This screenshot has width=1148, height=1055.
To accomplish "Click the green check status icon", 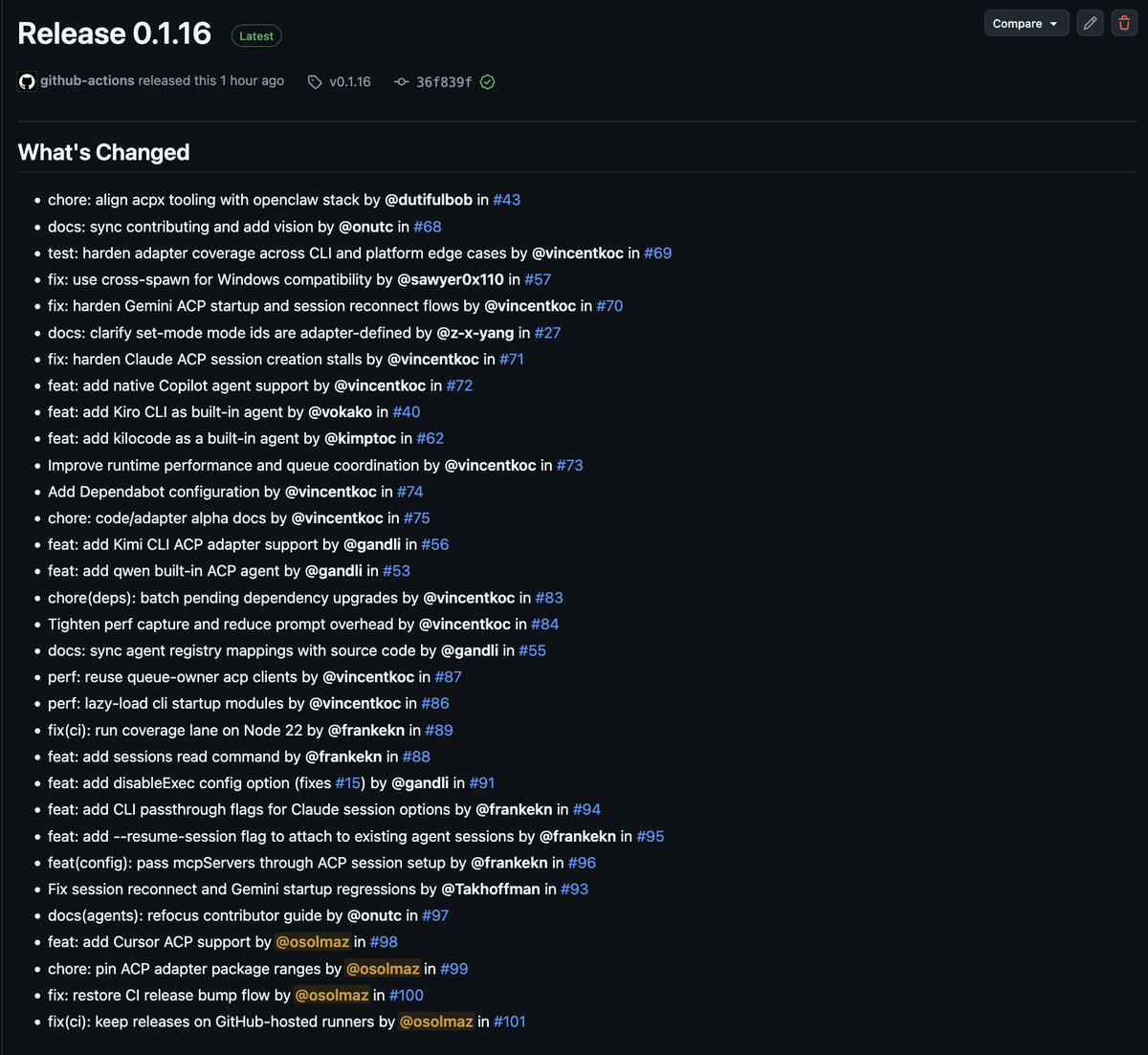I will coord(488,82).
